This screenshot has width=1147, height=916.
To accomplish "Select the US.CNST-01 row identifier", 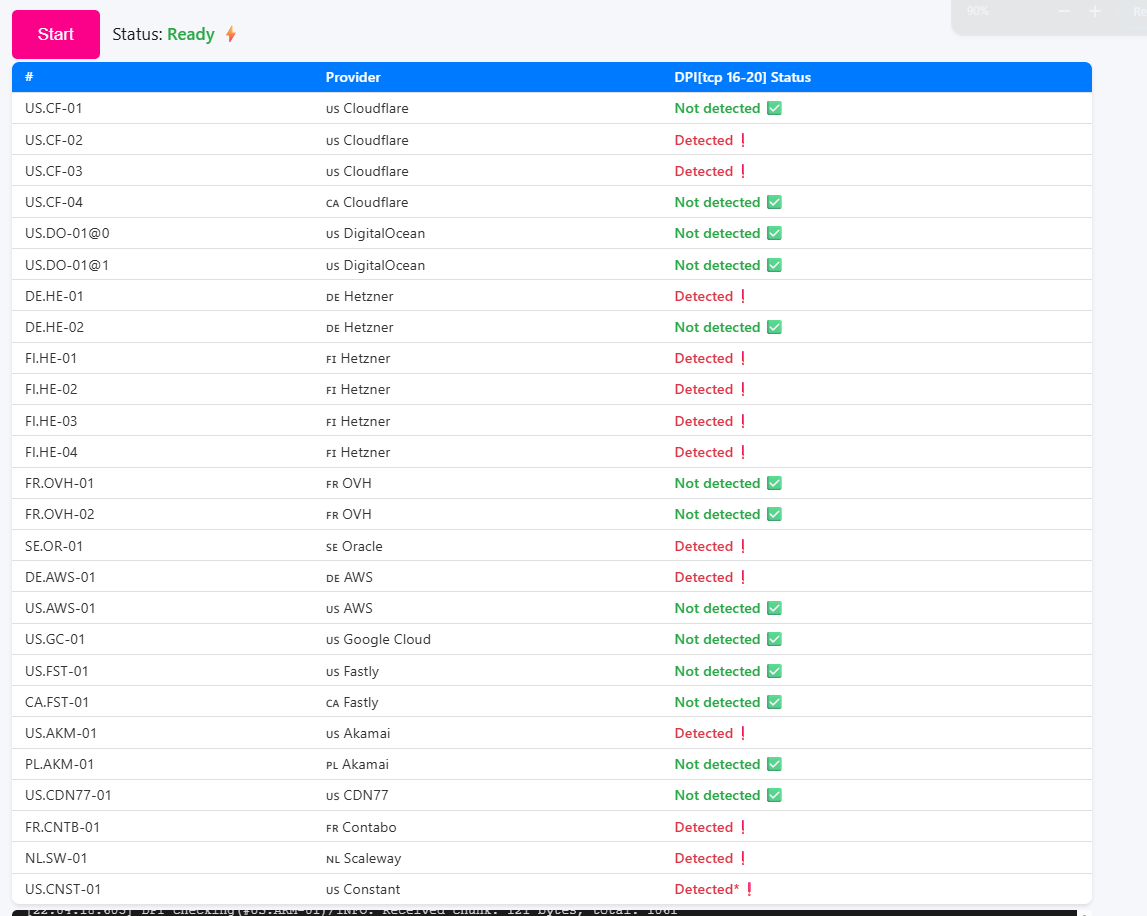I will (63, 890).
